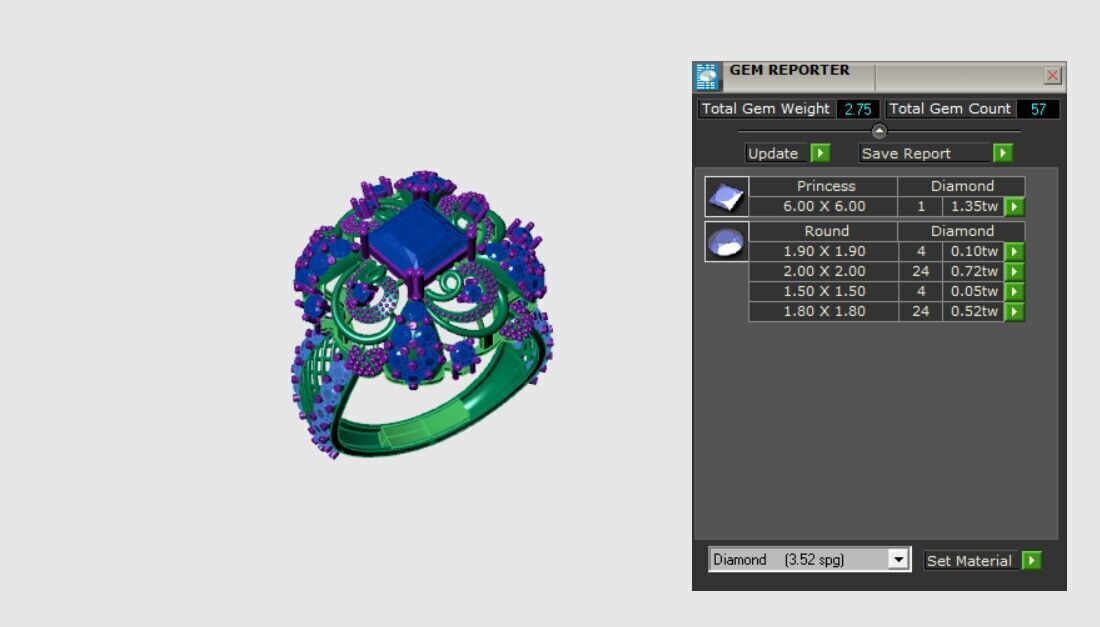Click green arrow next to Set Material
The height and width of the screenshot is (627, 1100).
[1031, 560]
